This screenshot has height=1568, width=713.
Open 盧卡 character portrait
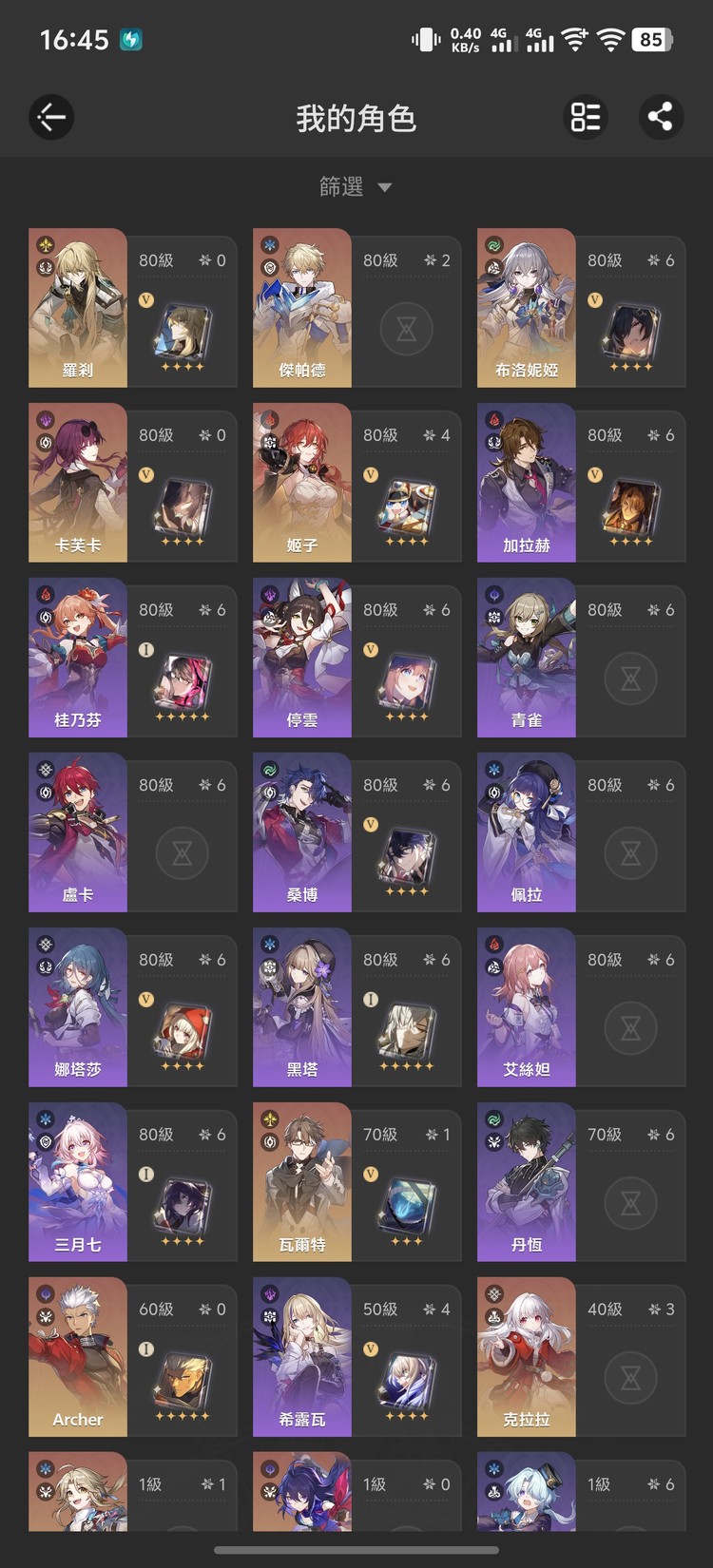point(78,832)
